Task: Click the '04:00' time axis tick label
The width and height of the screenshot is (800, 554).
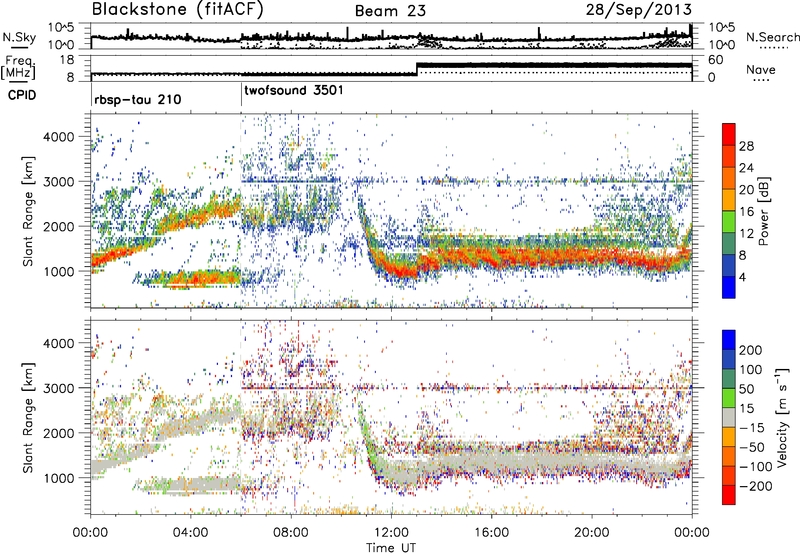Action: coord(190,533)
